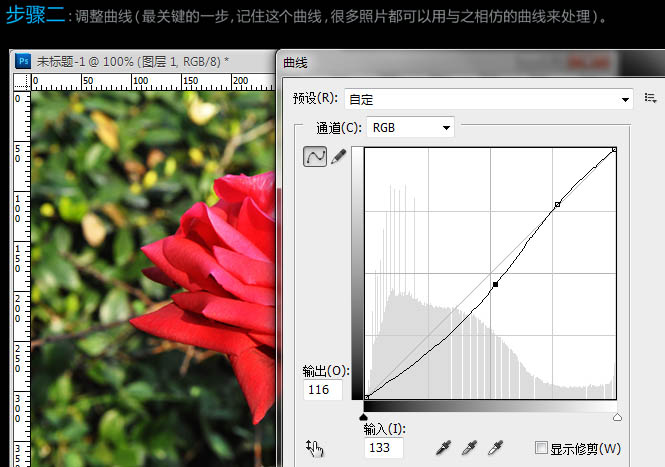Click the 未标题-1 document title tab
This screenshot has width=665, height=467.
point(132,62)
